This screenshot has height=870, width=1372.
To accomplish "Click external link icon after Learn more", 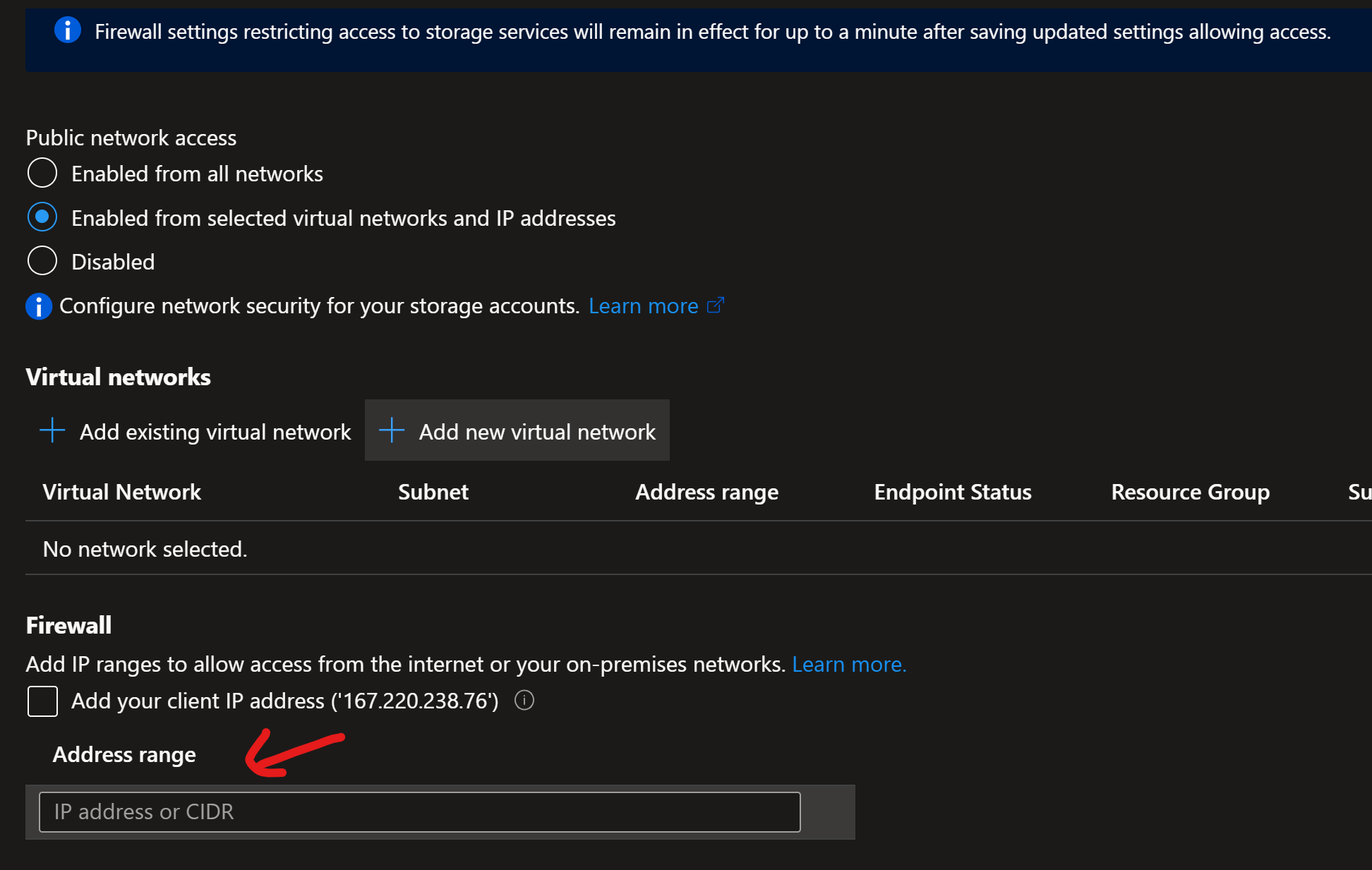I will 715,306.
